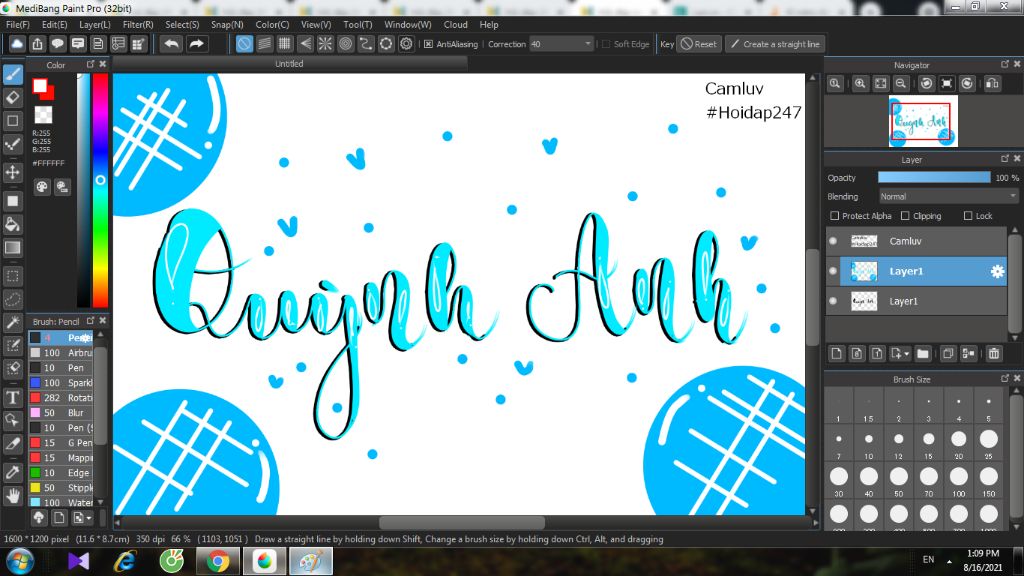This screenshot has height=576, width=1024.
Task: Select the Magic Wand tool
Action: pos(12,322)
